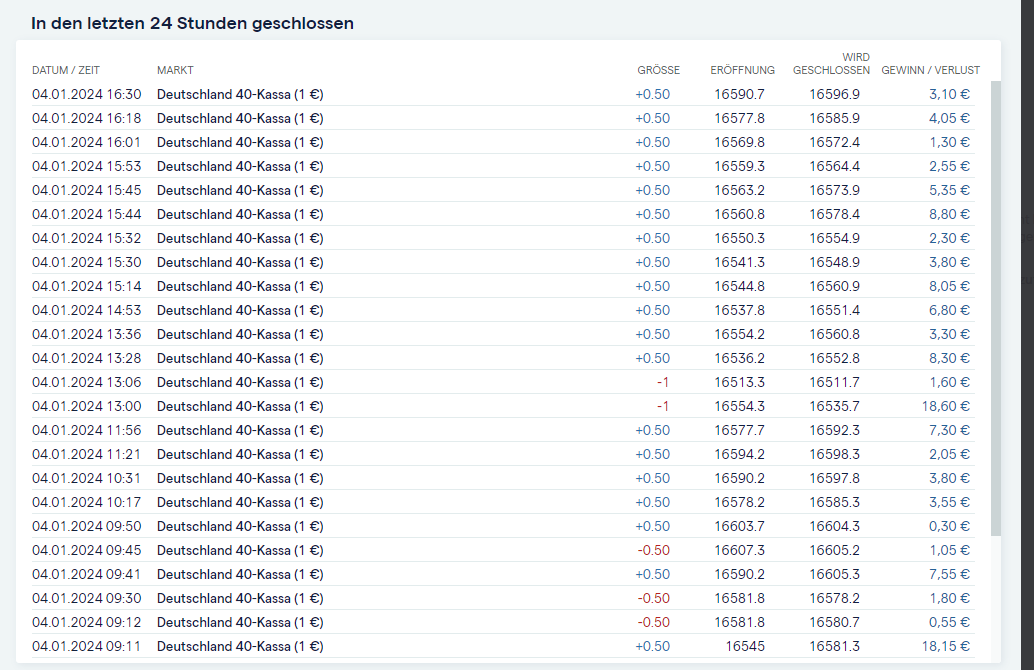This screenshot has width=1034, height=670.
Task: Click the WIRD GESCHLOSSEN column header
Action: click(831, 63)
